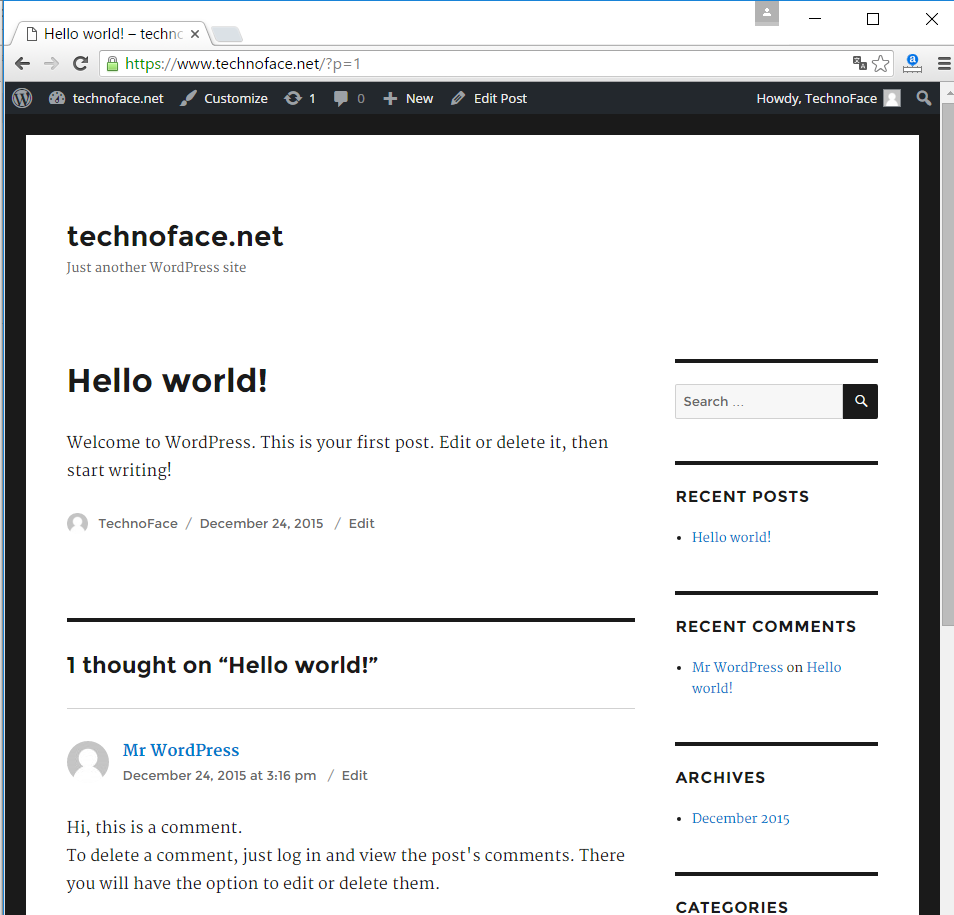The image size is (954, 915).
Task: Click the translate icon in address bar
Action: click(x=859, y=63)
